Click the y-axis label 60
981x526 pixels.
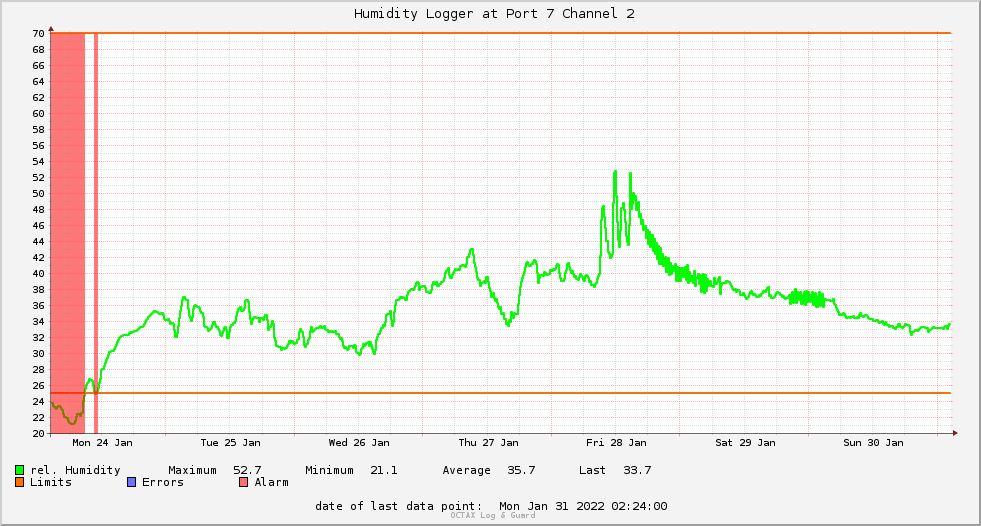(38, 113)
